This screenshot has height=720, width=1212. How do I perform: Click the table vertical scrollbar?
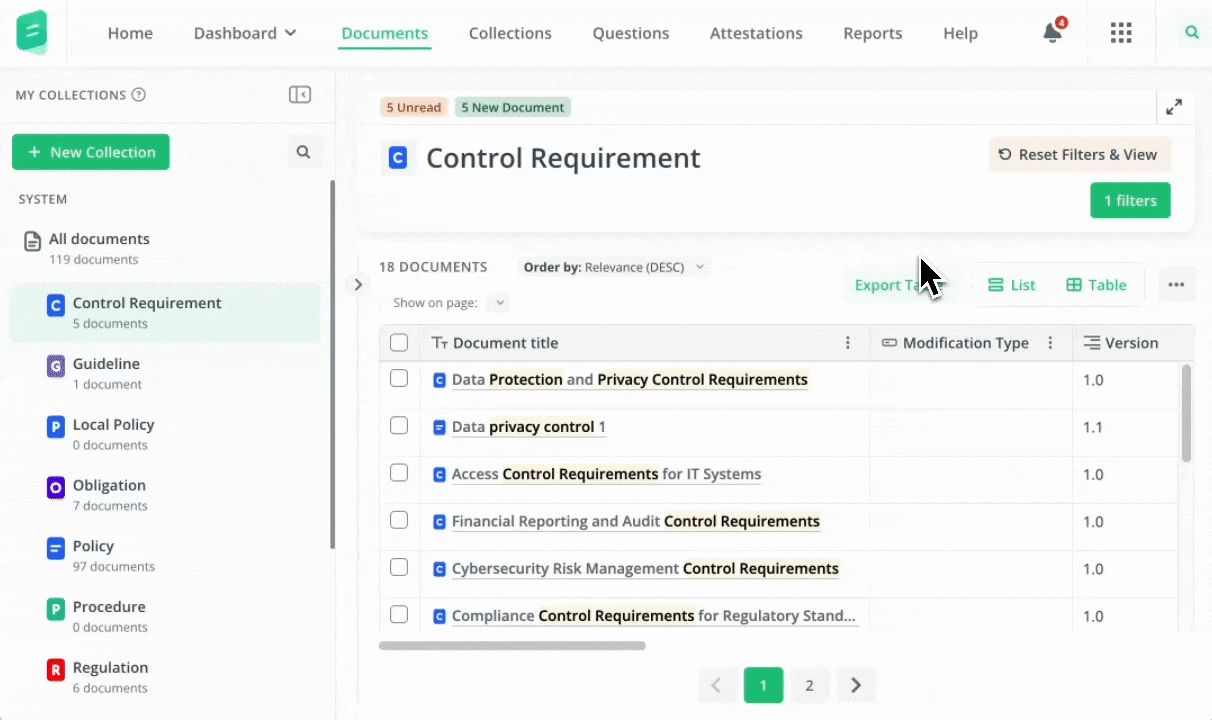coord(1186,413)
